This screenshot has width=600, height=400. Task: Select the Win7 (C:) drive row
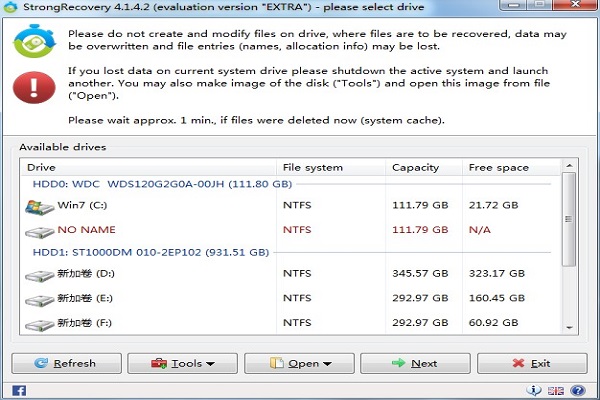[x=291, y=206]
